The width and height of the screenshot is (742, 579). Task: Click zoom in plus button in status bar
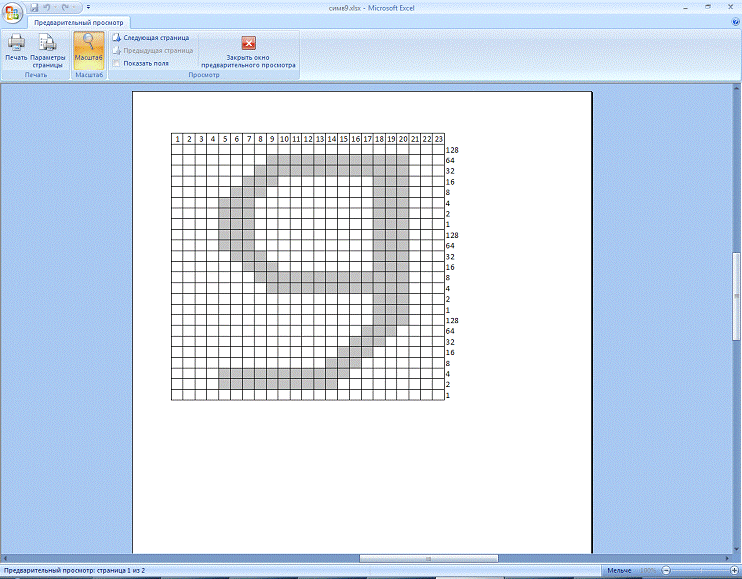point(732,570)
